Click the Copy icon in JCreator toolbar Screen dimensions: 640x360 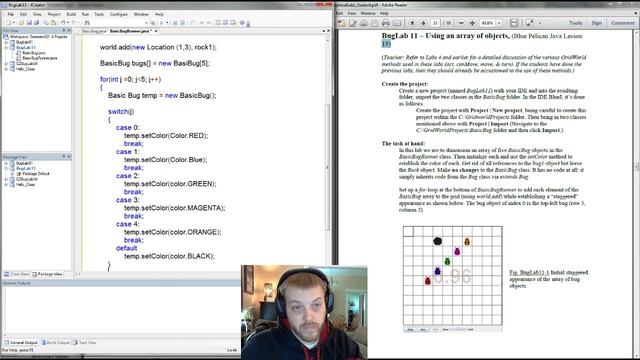(x=46, y=23)
